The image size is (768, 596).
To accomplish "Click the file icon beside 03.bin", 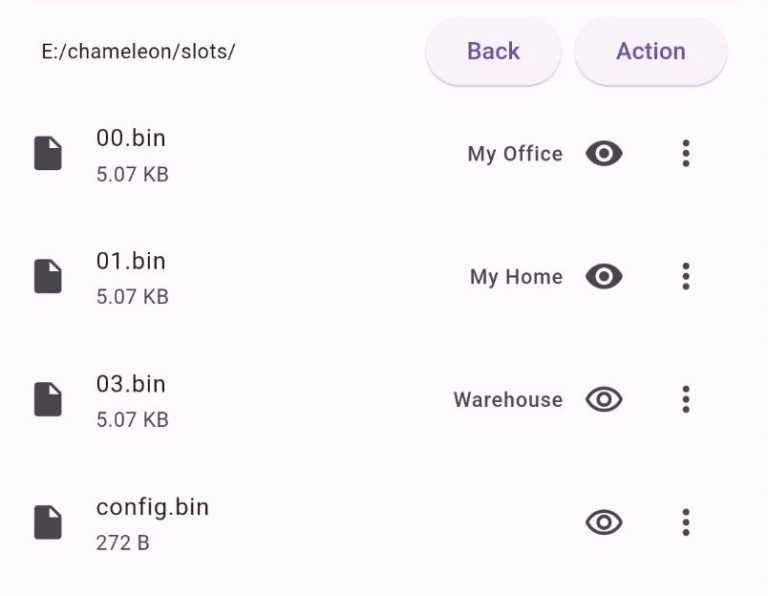I will [x=48, y=399].
